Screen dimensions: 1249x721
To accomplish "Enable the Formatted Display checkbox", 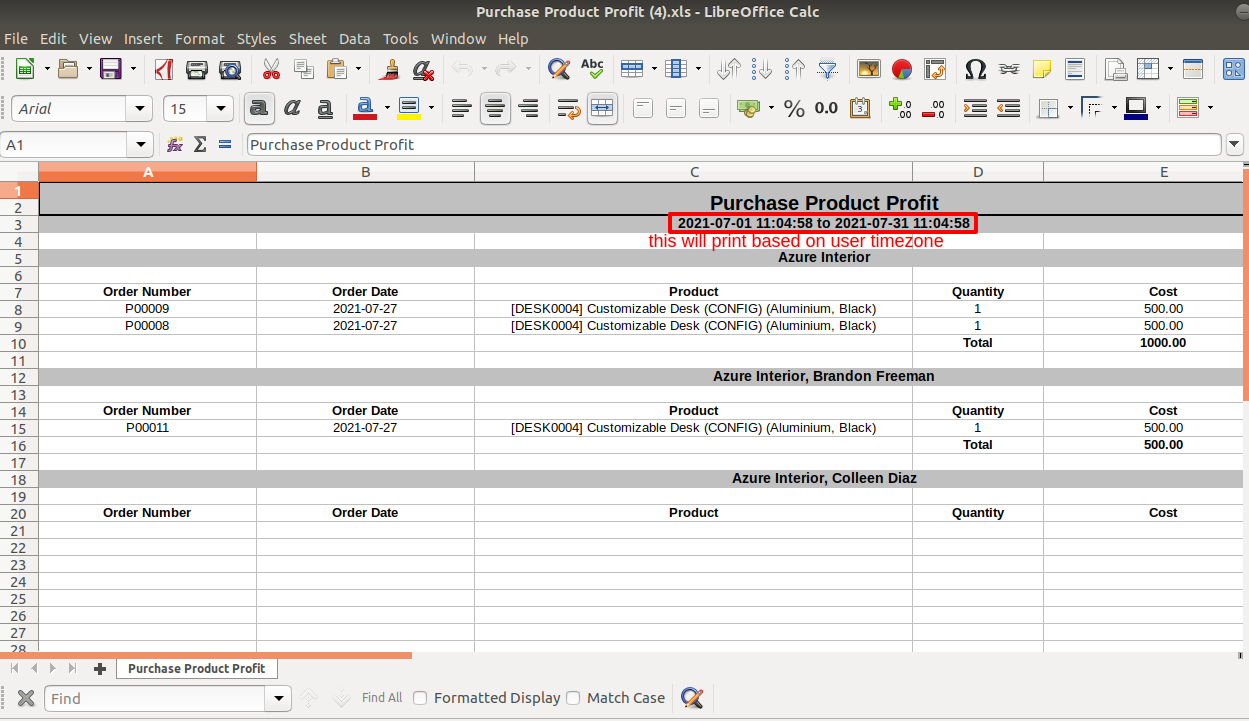I will click(421, 698).
